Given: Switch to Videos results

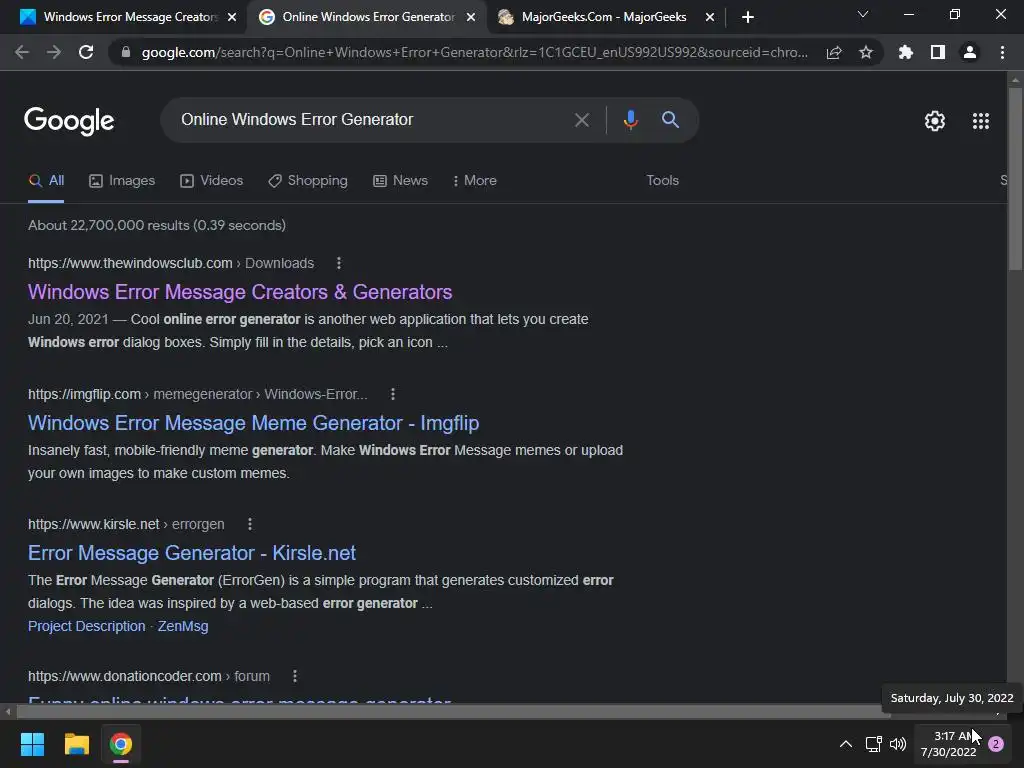Looking at the screenshot, I should point(212,180).
